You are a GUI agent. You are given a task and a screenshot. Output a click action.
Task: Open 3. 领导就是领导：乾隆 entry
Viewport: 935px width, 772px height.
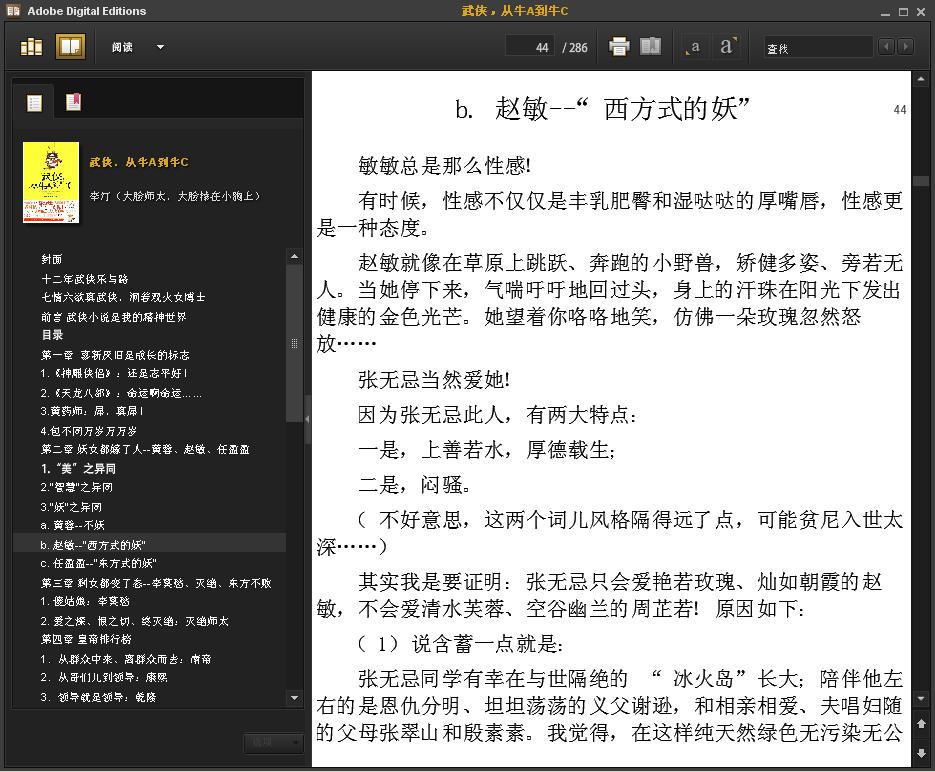98,696
